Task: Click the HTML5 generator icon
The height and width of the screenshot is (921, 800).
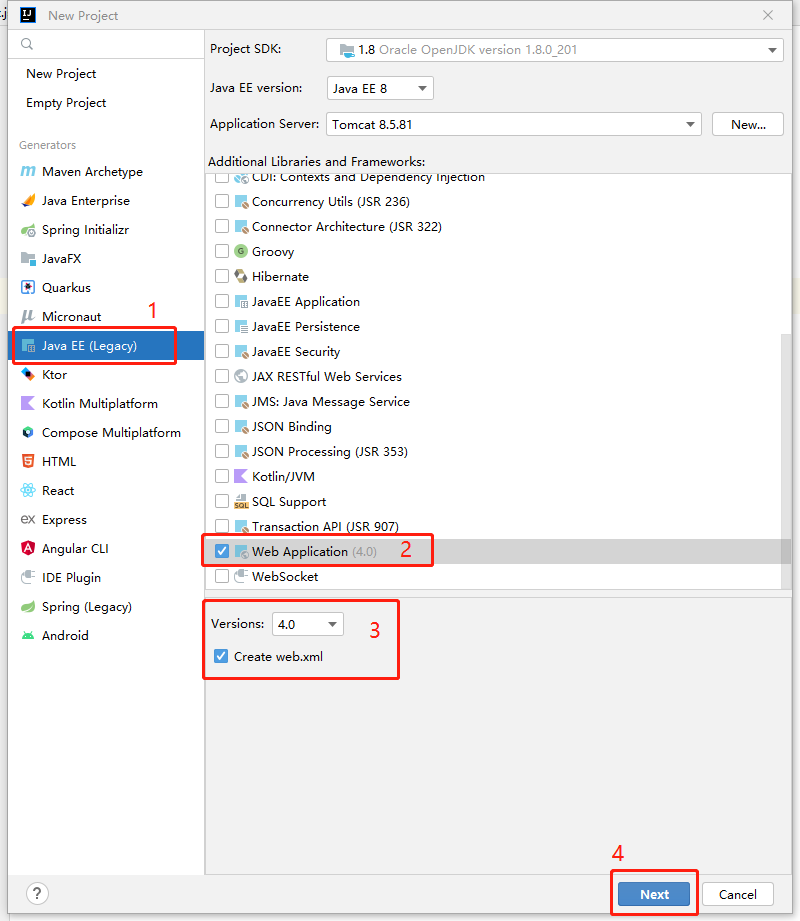Action: coord(28,461)
